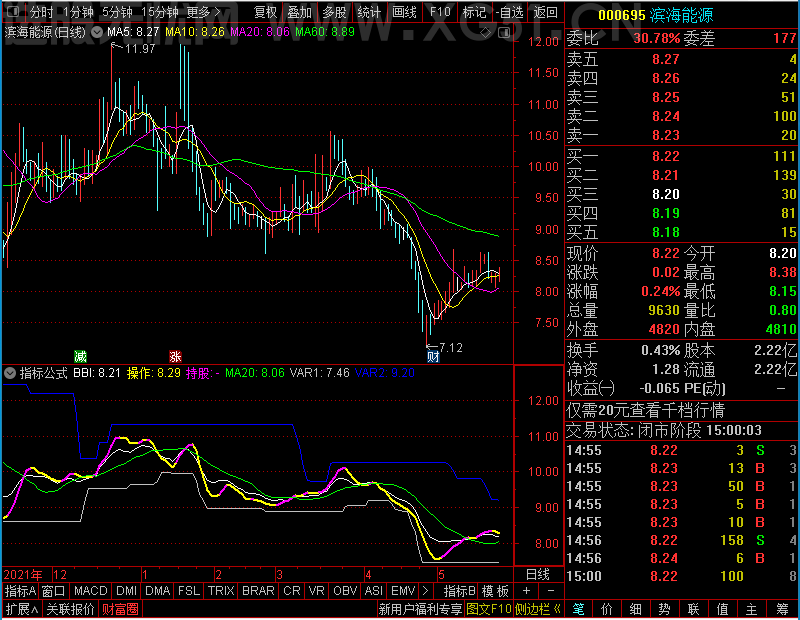Image resolution: width=800 pixels, height=620 pixels.
Task: Select the 值 value tab
Action: [x=722, y=609]
